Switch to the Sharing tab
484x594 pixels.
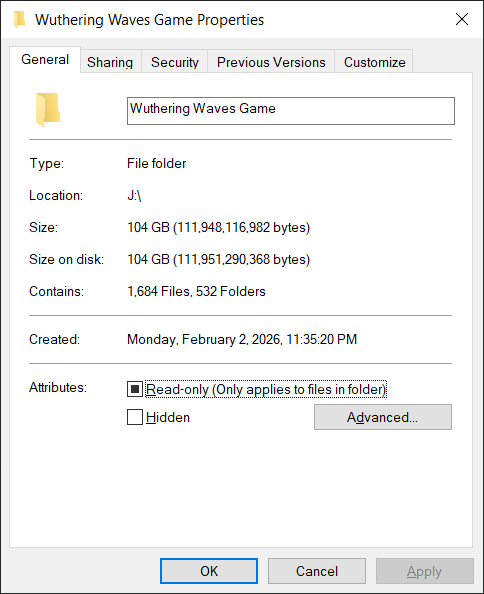coord(110,62)
